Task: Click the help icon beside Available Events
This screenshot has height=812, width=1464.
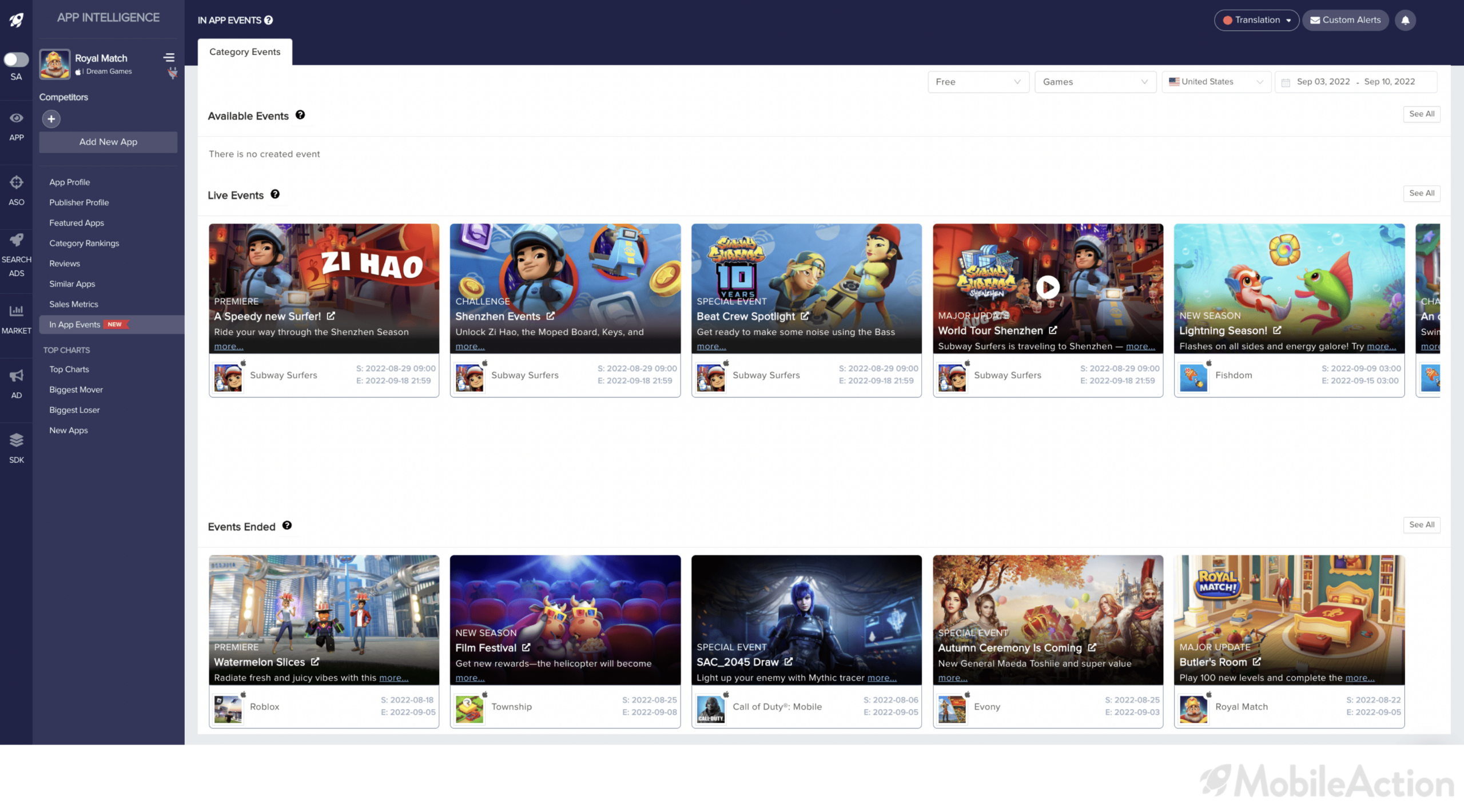Action: point(300,115)
